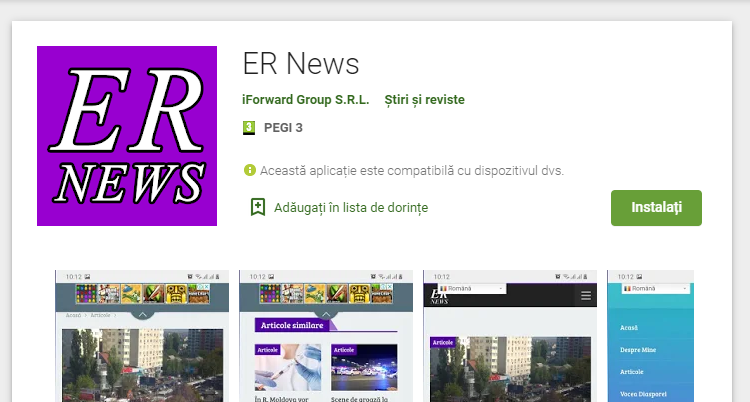The width and height of the screenshot is (750, 402).
Task: Select the Articole menu entry in fourth screenshot
Action: click(x=632, y=371)
